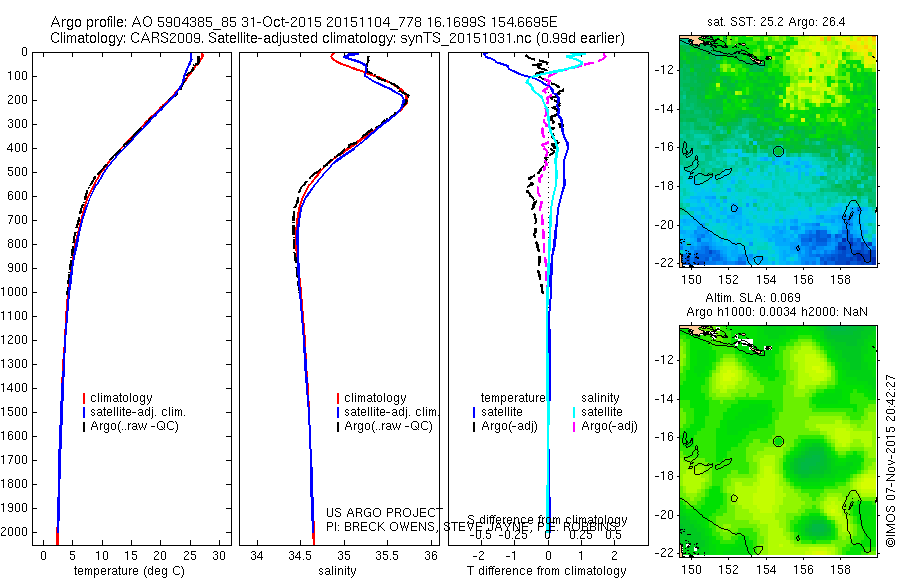Click the float position circle on SST map
This screenshot has height=580, width=900.
click(x=778, y=152)
